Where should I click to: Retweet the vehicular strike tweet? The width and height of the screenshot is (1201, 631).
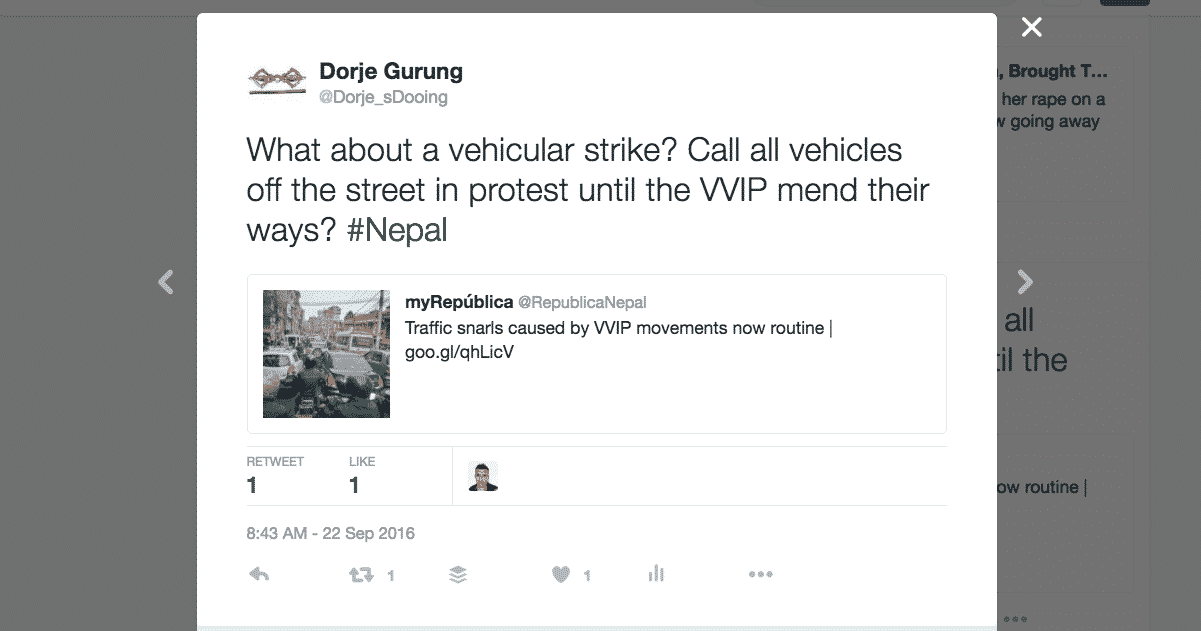(360, 574)
